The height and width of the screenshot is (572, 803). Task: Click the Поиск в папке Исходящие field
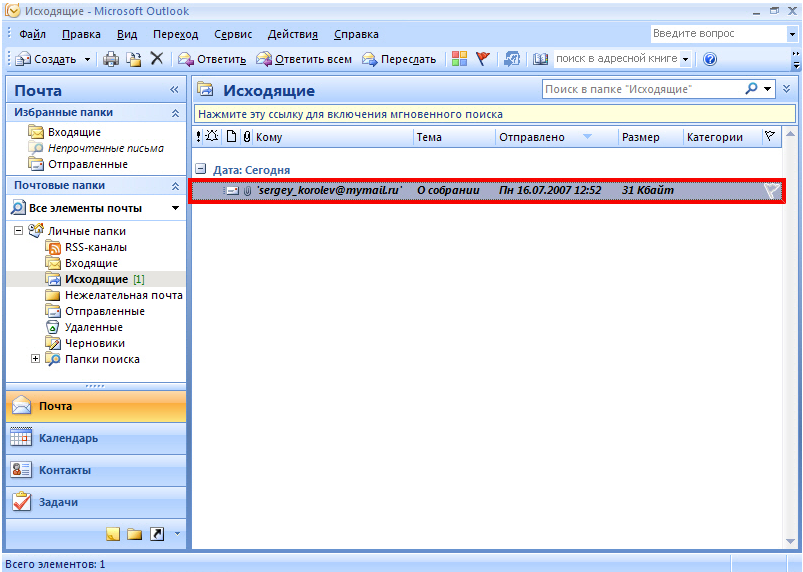pyautogui.click(x=643, y=89)
